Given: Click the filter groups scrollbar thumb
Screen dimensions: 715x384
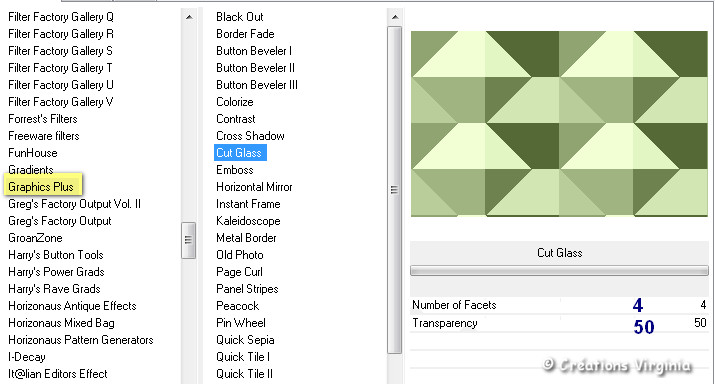Looking at the screenshot, I should pyautogui.click(x=188, y=241).
